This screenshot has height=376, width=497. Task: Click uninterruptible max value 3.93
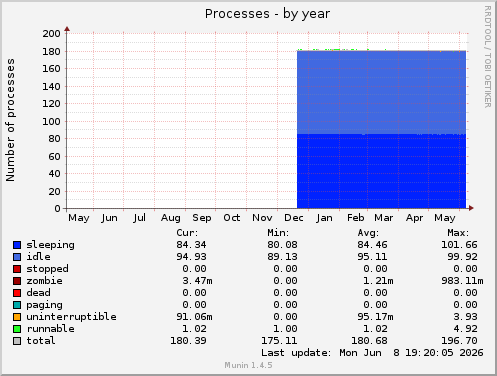coord(465,317)
